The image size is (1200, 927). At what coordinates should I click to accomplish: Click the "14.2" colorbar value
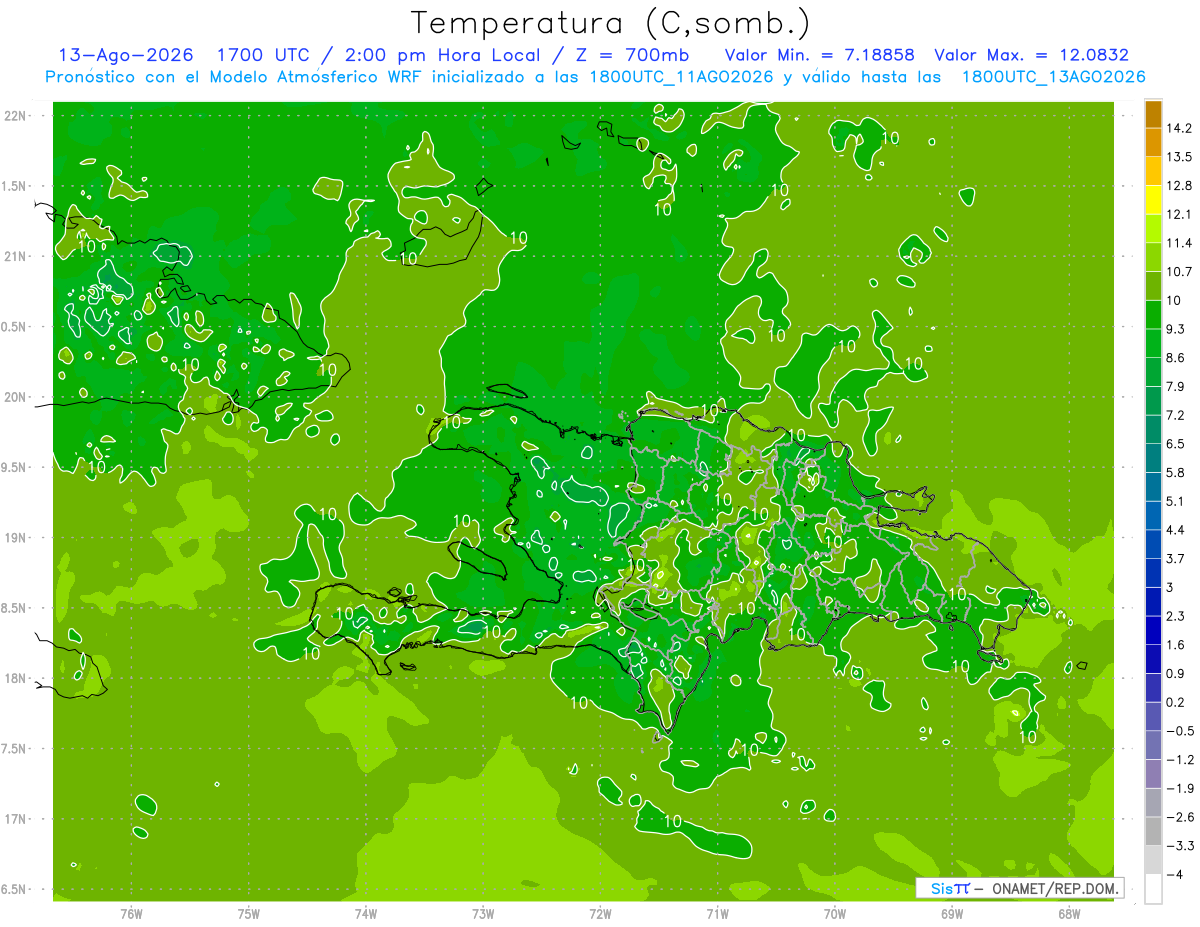point(1178,128)
